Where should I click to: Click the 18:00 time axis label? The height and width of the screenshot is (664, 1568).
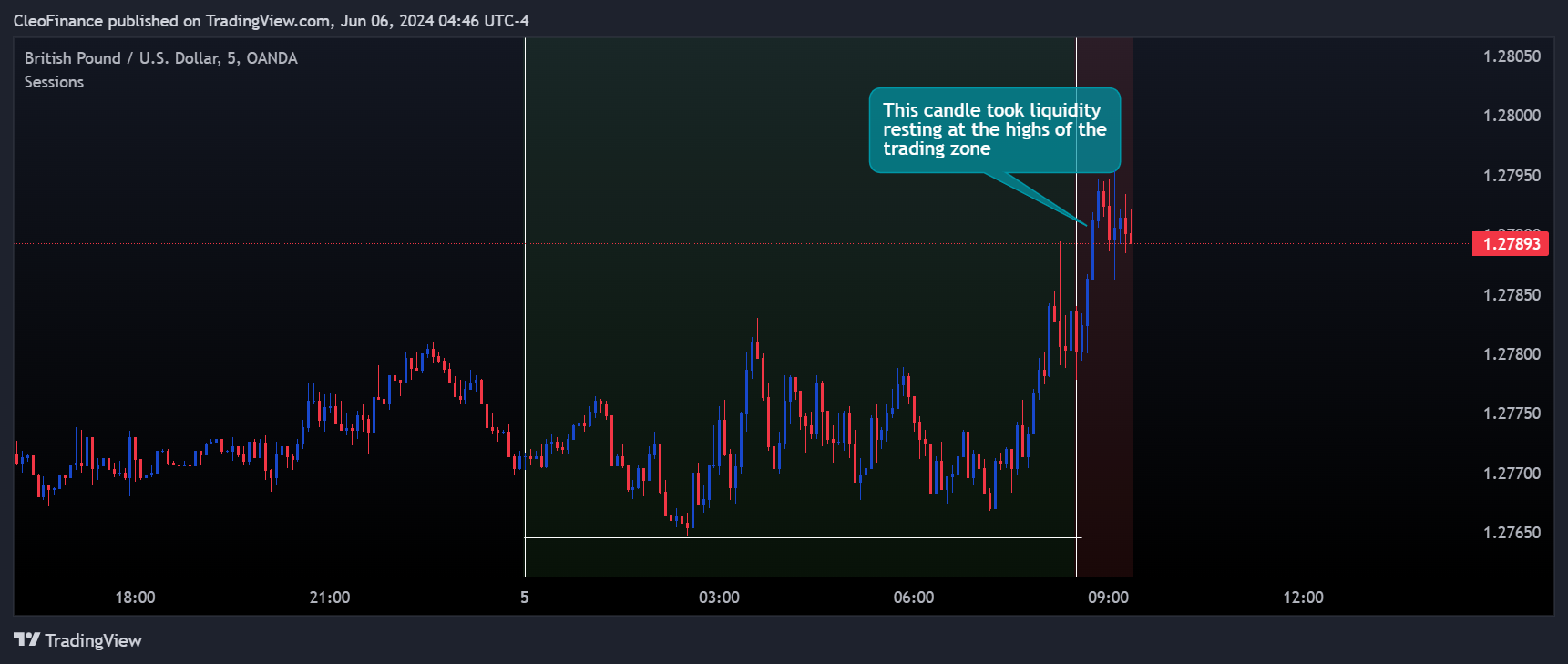tap(135, 598)
